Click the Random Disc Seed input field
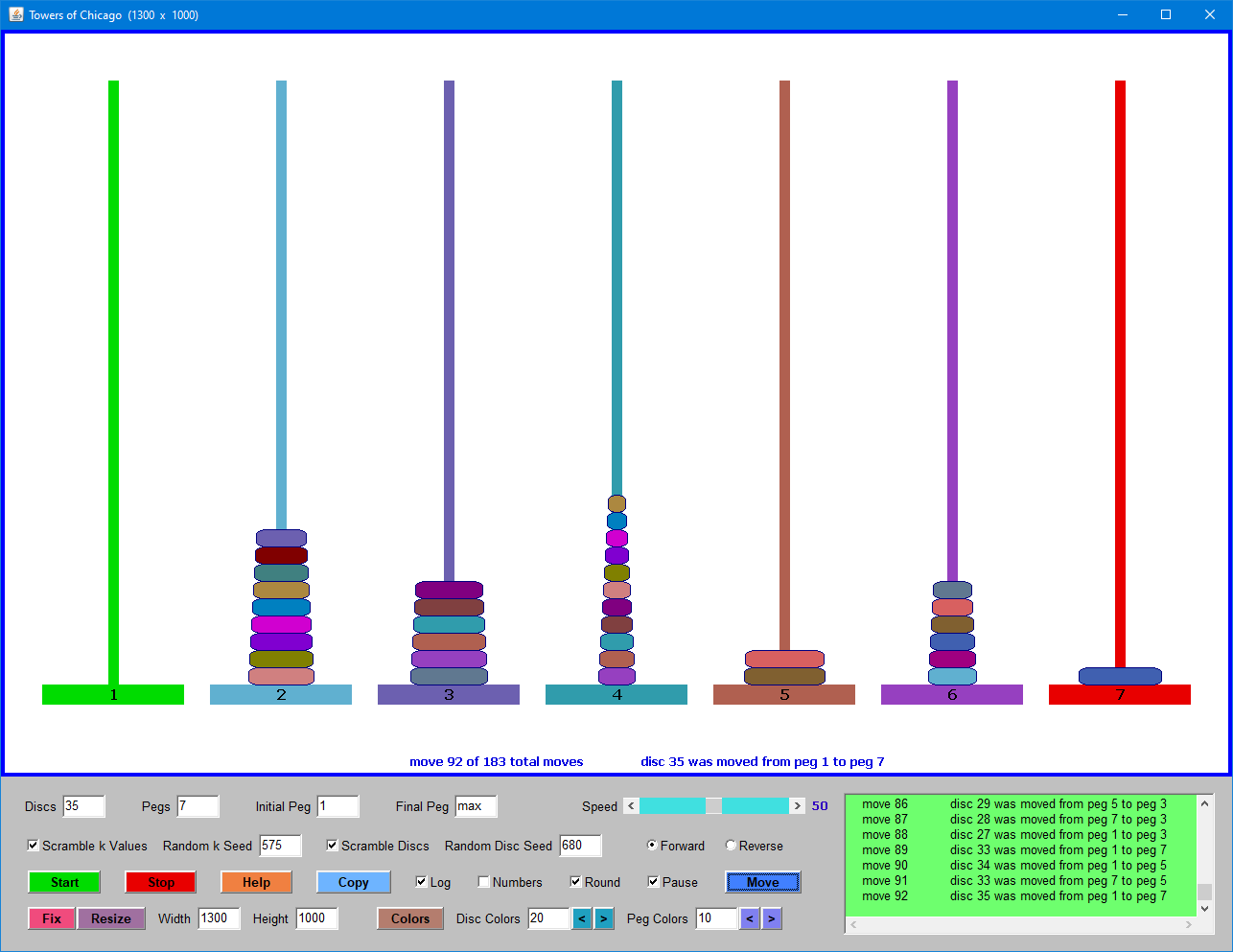Screen dimensions: 1233x952 click(x=579, y=846)
